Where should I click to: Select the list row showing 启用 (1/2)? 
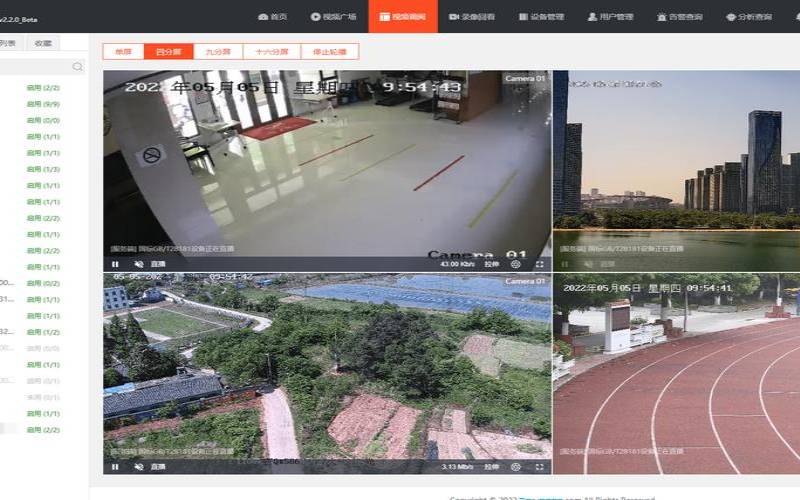[43, 332]
